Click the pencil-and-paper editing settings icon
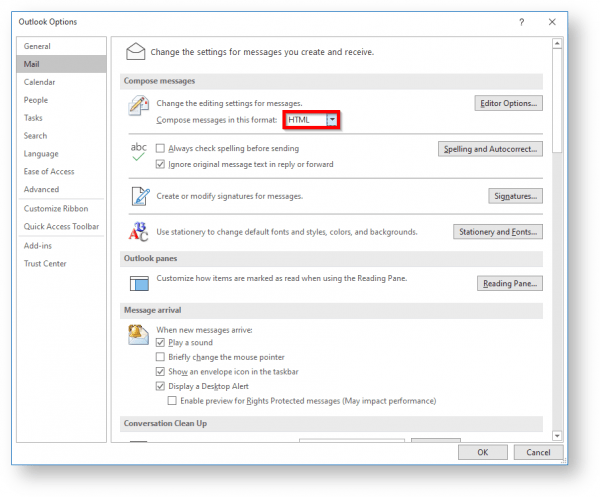The height and width of the screenshot is (497, 600). point(138,106)
